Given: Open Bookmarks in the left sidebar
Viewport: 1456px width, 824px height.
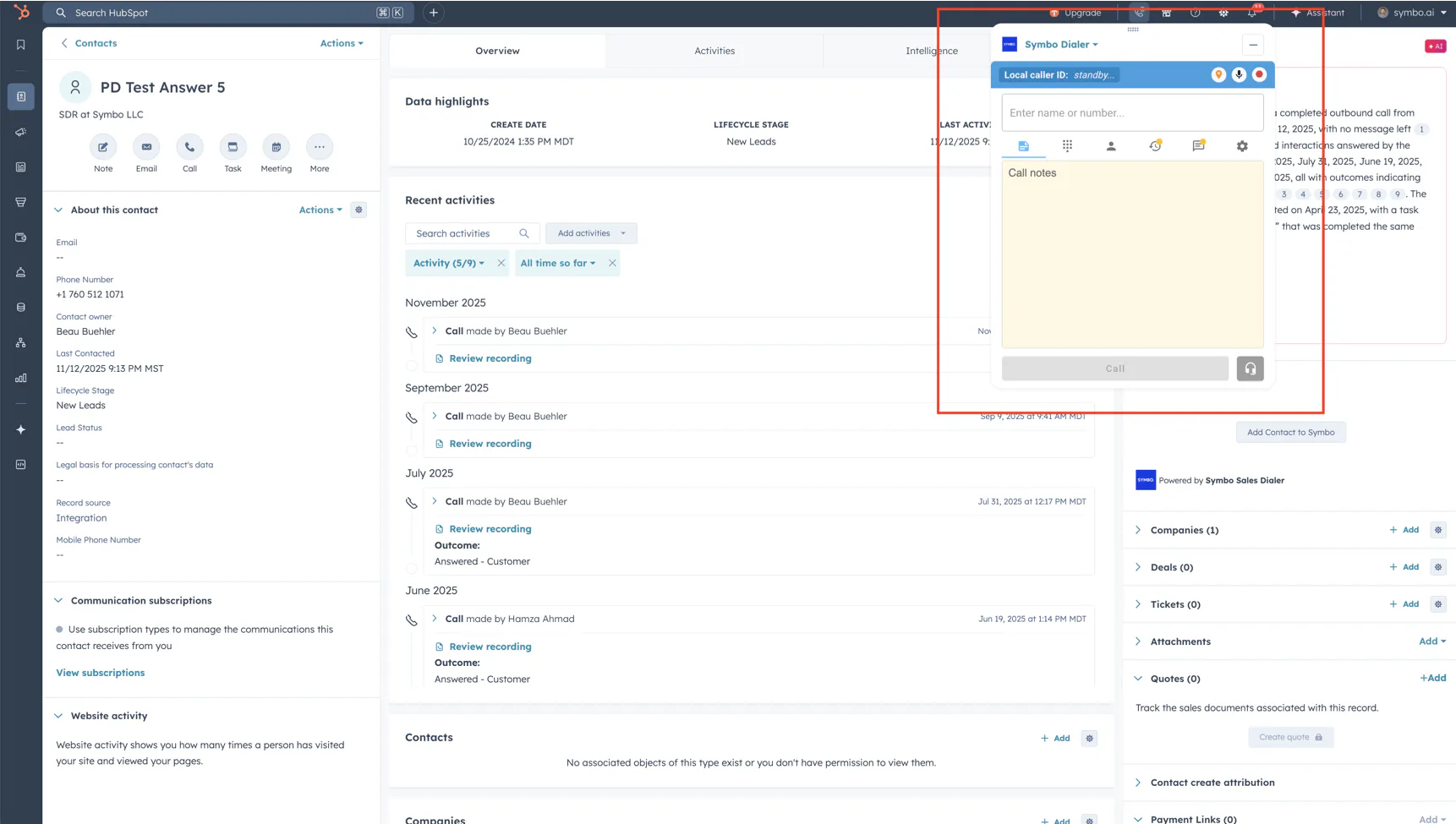Looking at the screenshot, I should (21, 45).
